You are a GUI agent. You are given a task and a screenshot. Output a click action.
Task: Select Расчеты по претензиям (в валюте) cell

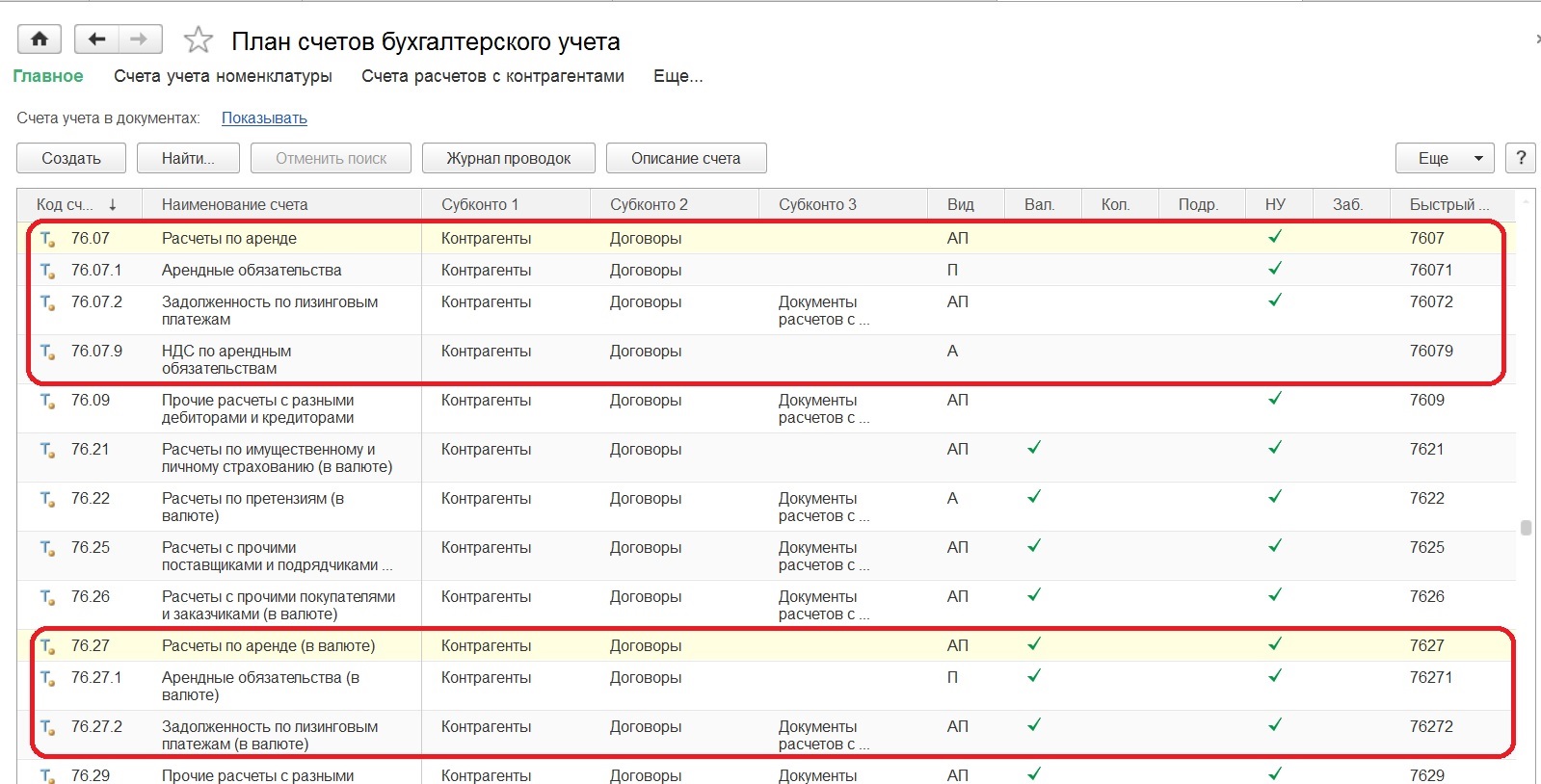tap(281, 507)
